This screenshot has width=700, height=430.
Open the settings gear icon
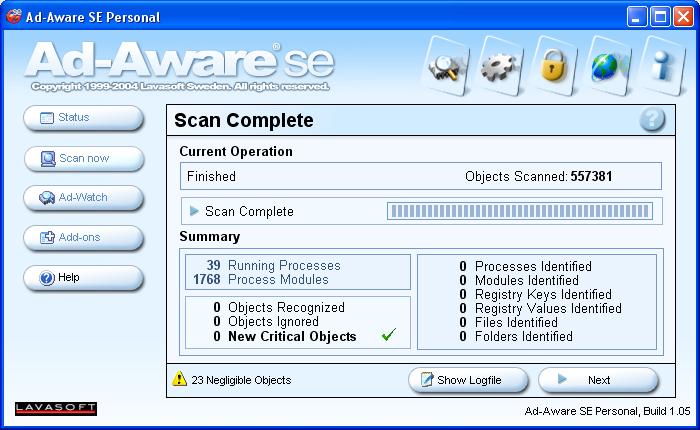pyautogui.click(x=500, y=67)
